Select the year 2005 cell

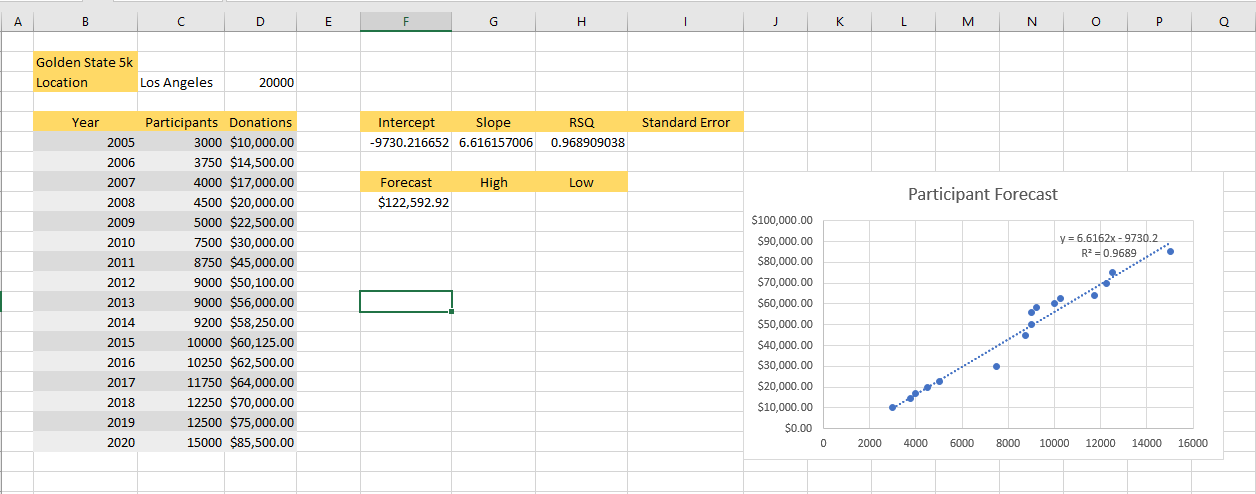[85, 142]
